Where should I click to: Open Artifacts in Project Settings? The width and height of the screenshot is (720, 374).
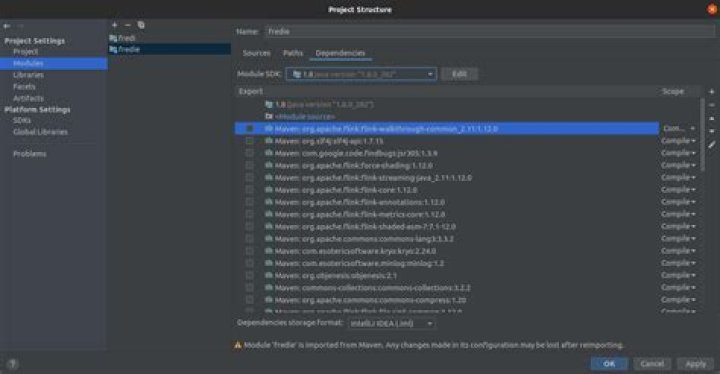pyautogui.click(x=28, y=98)
